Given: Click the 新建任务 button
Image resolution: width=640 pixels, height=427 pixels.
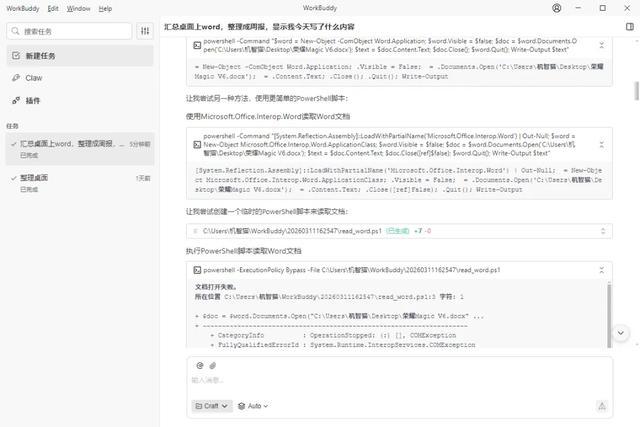Looking at the screenshot, I should tap(80, 56).
